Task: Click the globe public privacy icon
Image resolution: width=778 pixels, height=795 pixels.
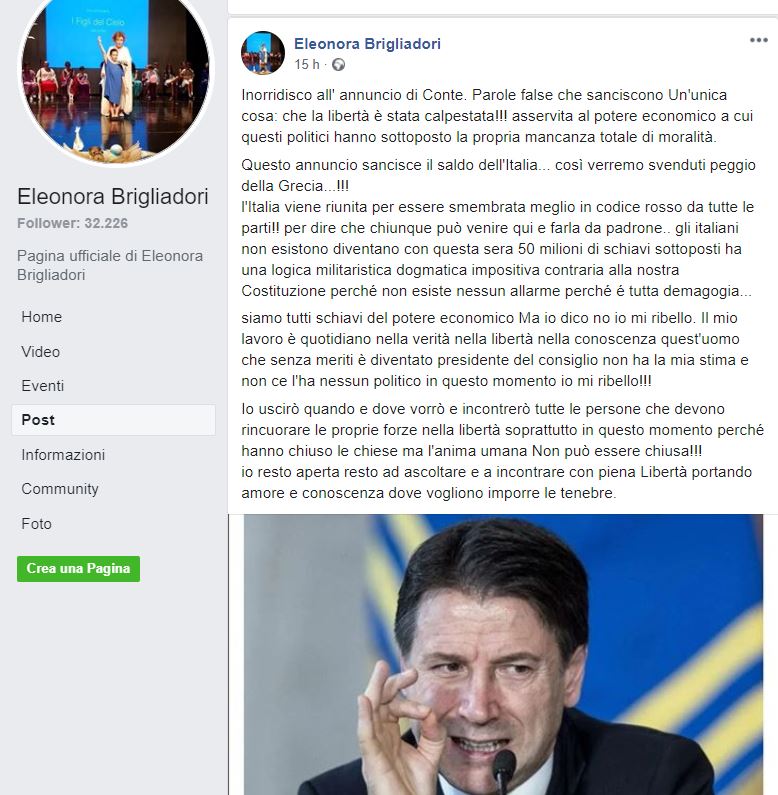Action: click(338, 65)
